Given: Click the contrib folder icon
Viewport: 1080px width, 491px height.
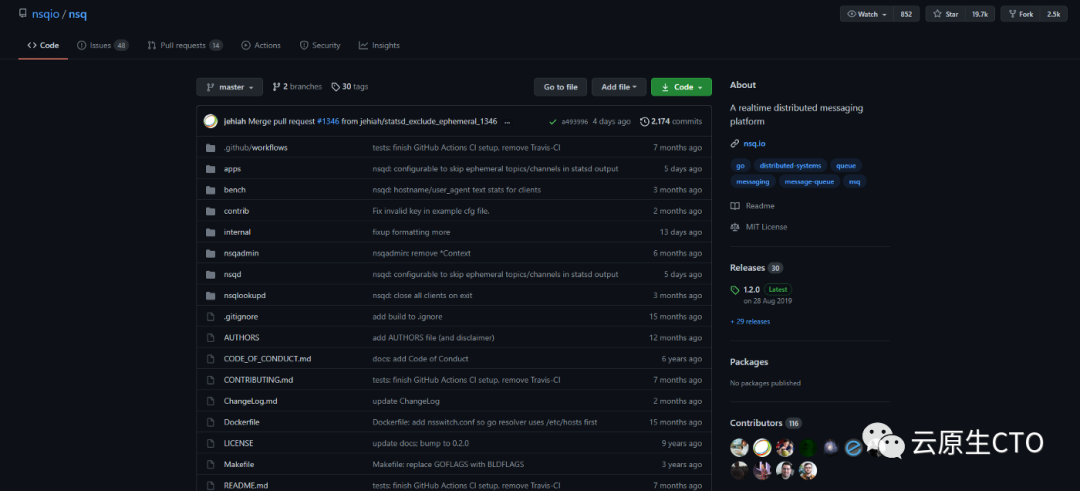Looking at the screenshot, I should [x=211, y=211].
